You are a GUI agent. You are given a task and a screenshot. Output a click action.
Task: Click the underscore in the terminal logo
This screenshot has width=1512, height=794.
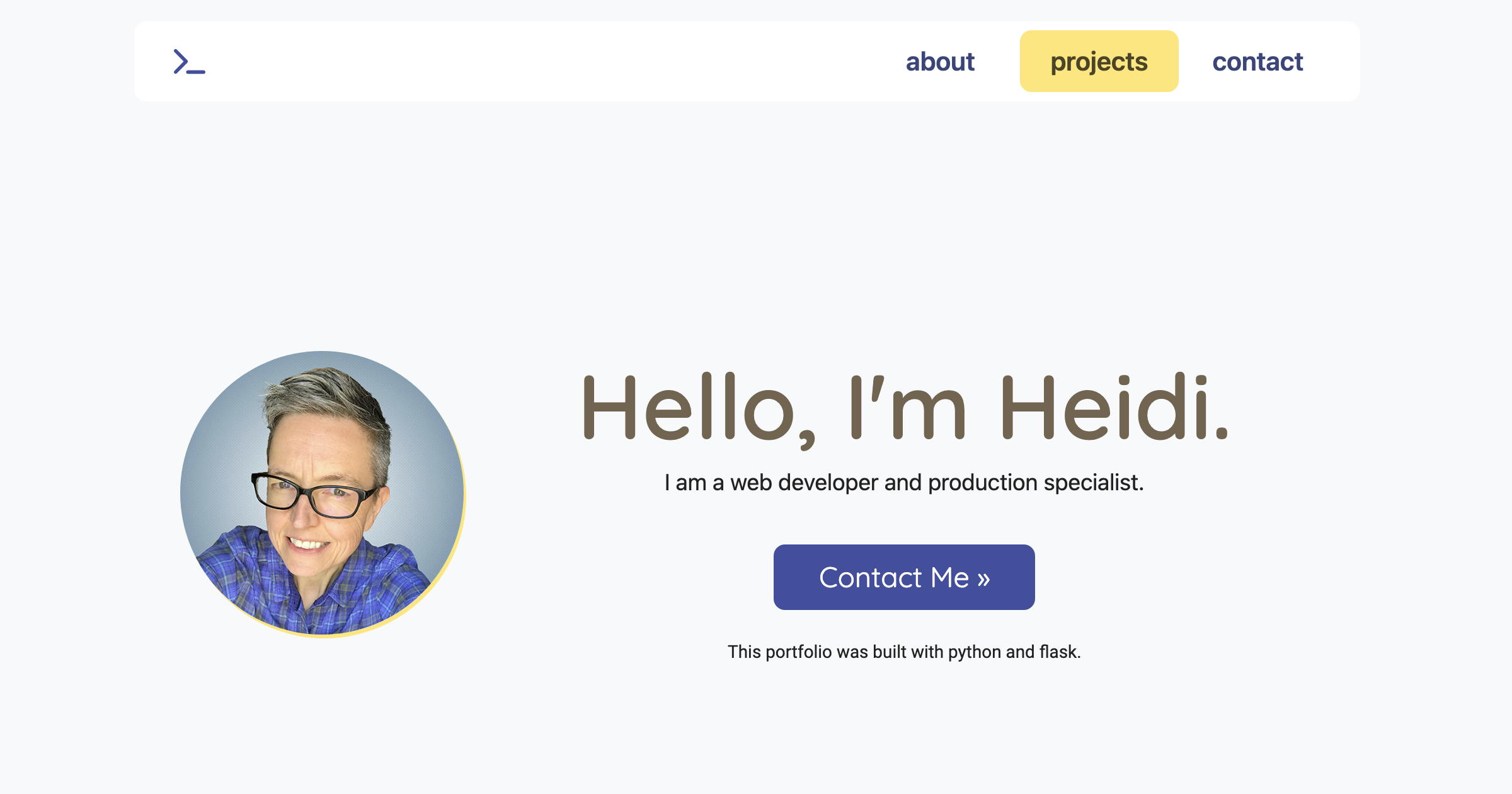tap(197, 71)
